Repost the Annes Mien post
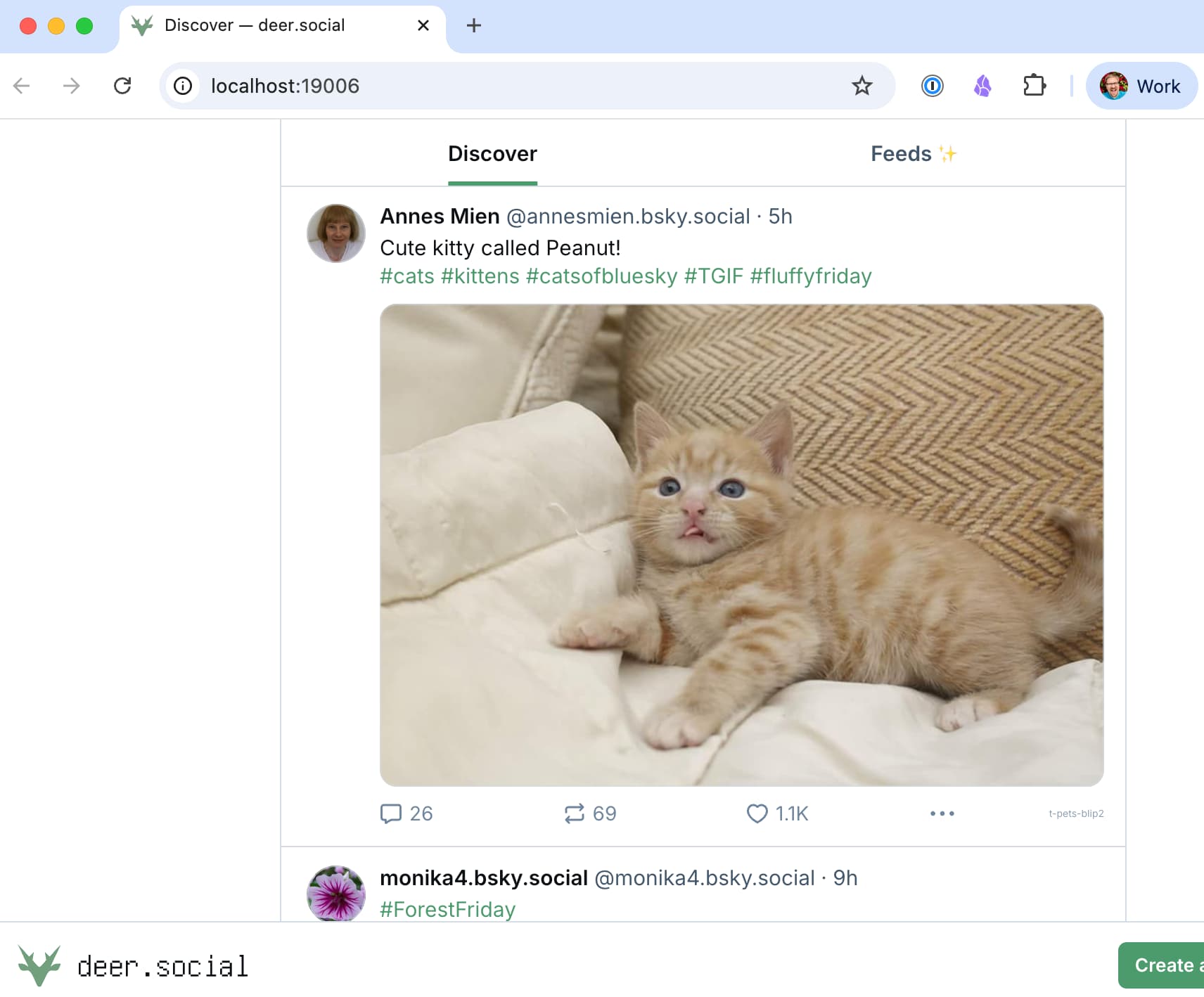The image size is (1204, 997). click(575, 813)
